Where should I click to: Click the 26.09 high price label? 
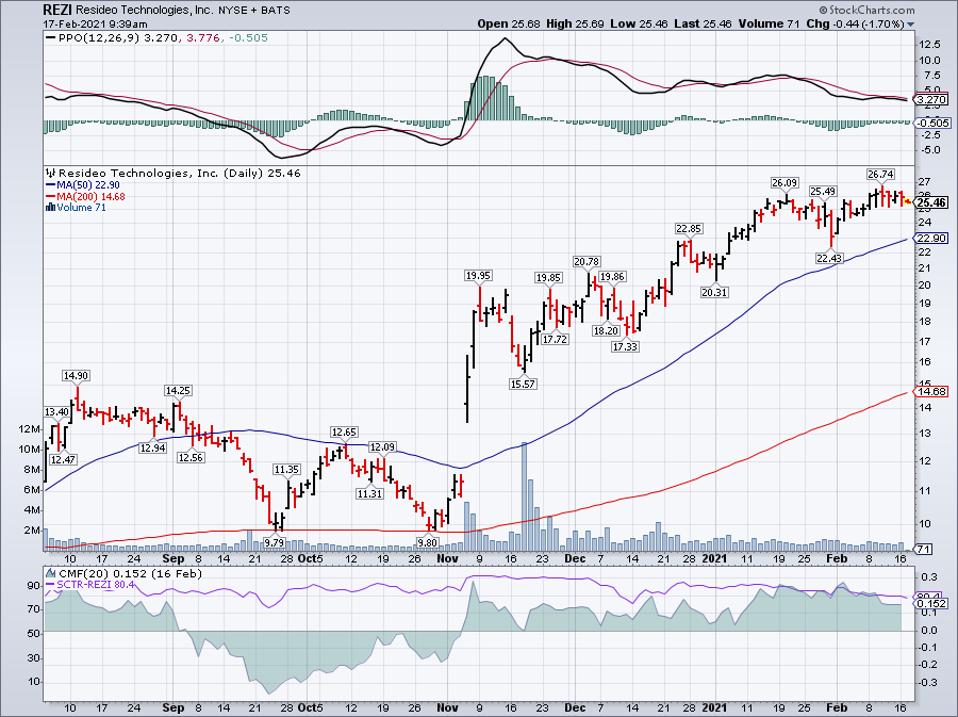(784, 183)
